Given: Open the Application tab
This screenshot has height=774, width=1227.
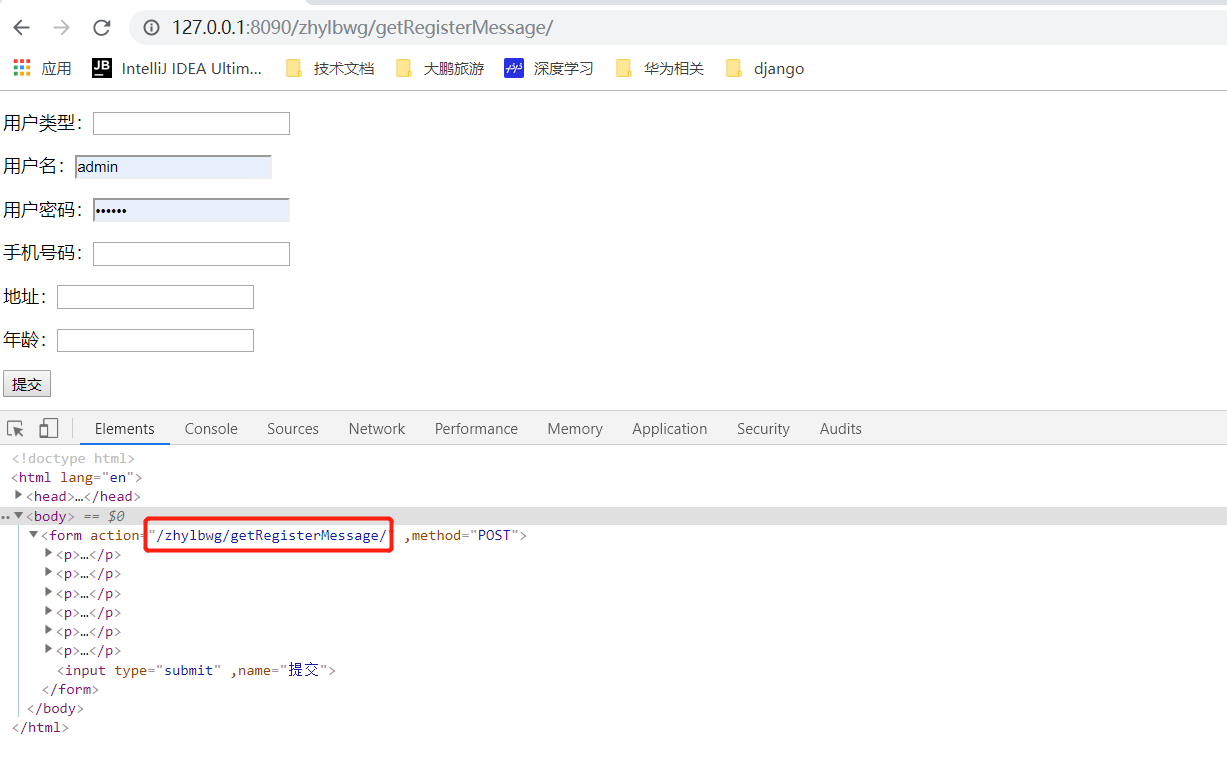Looking at the screenshot, I should (670, 428).
